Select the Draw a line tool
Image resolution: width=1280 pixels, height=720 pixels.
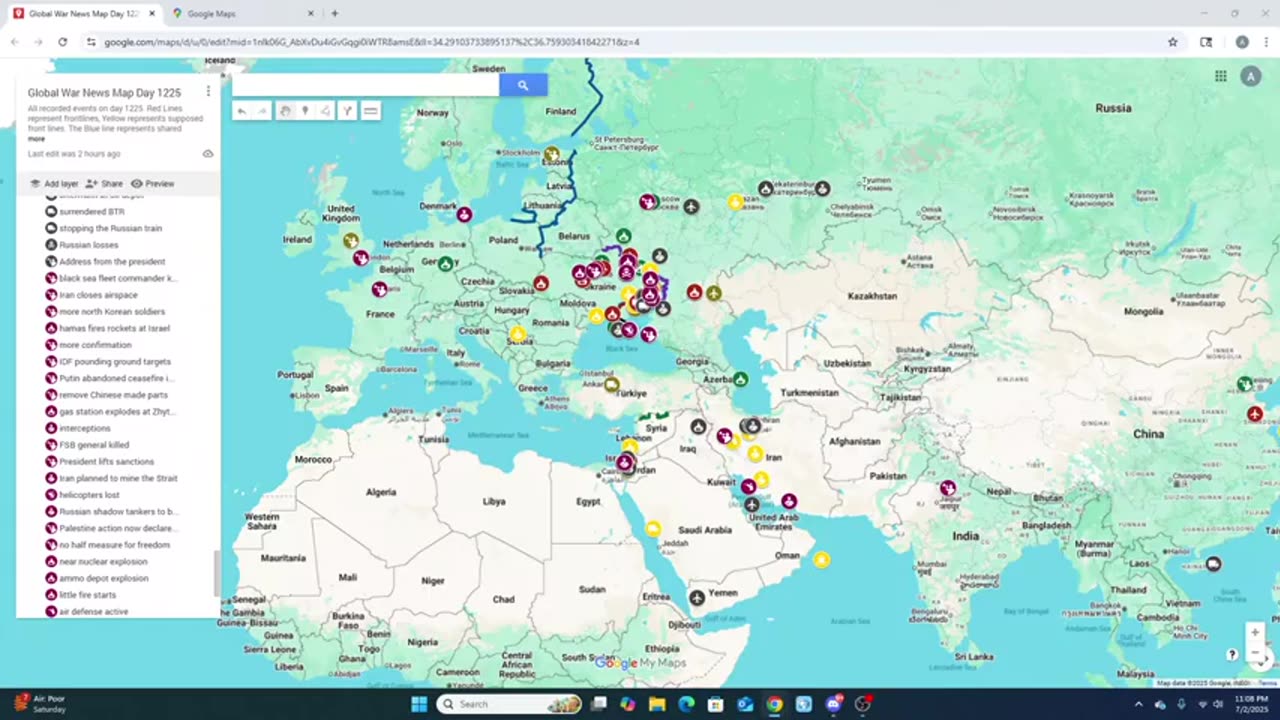coord(325,111)
